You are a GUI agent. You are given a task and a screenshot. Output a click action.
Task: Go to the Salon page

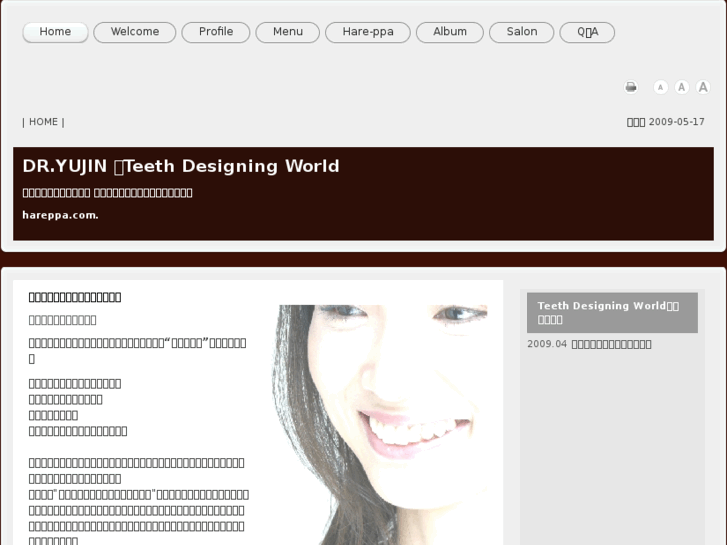[x=522, y=32]
